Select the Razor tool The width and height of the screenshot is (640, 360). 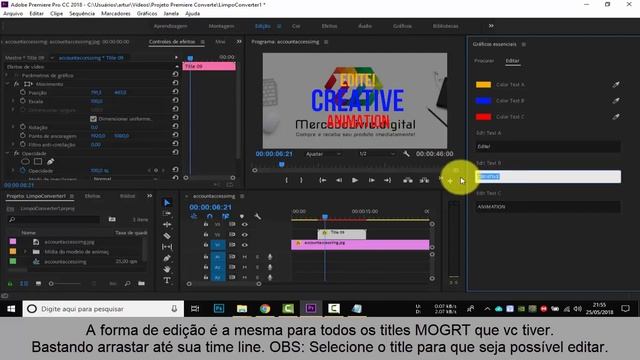point(167,236)
